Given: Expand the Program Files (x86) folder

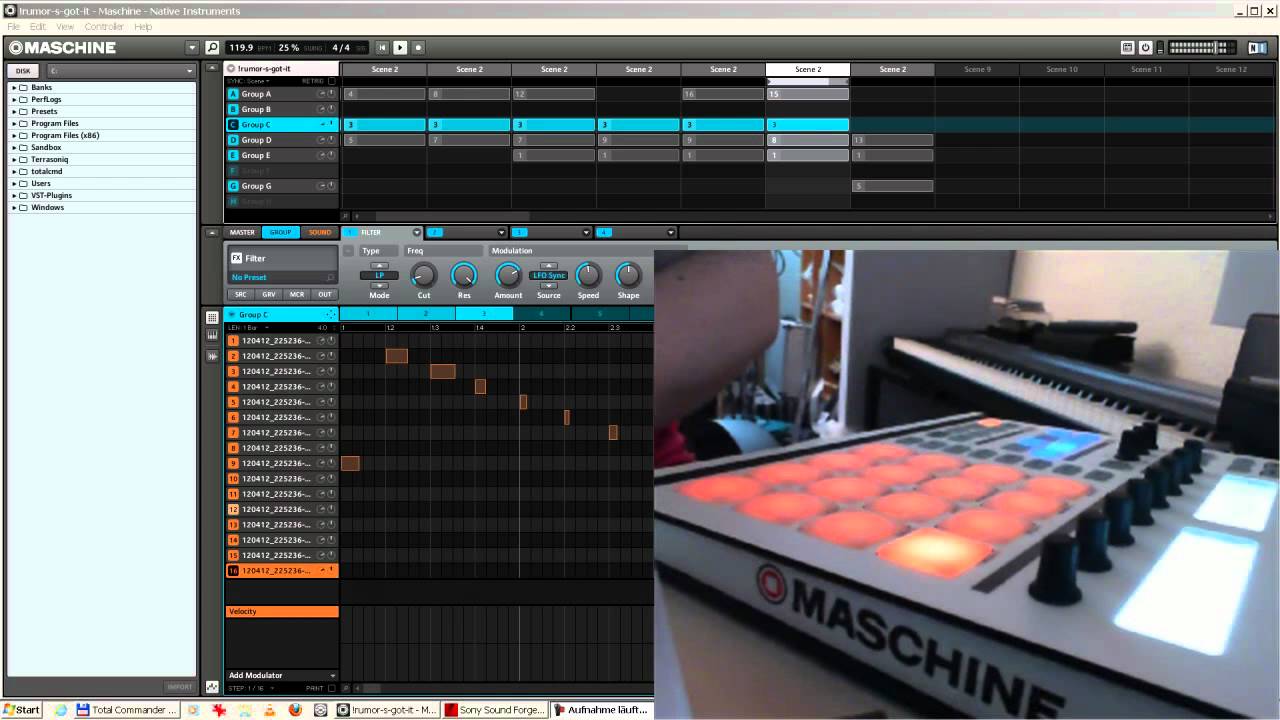Looking at the screenshot, I should (14, 135).
